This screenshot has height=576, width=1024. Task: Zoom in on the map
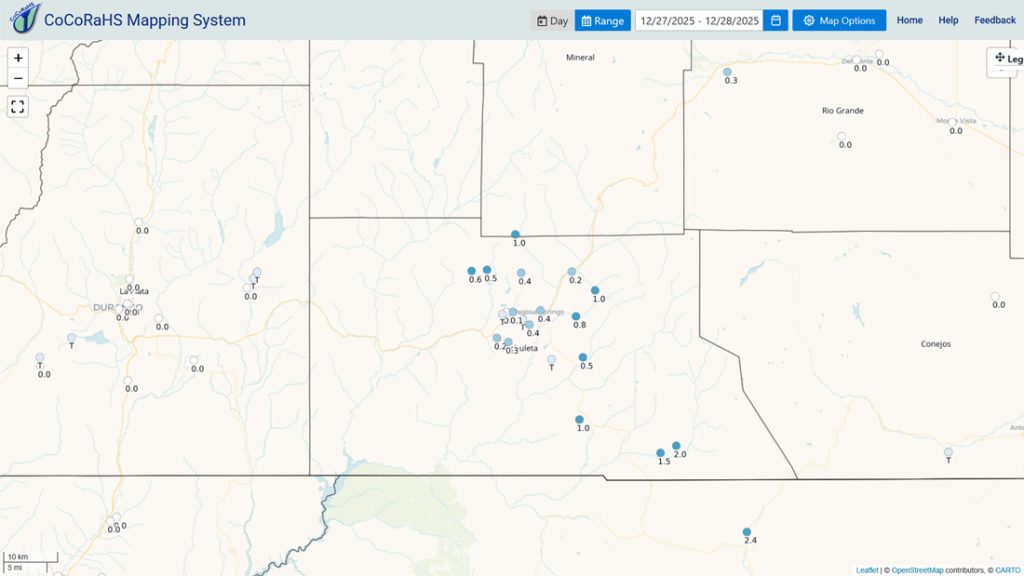pyautogui.click(x=18, y=58)
